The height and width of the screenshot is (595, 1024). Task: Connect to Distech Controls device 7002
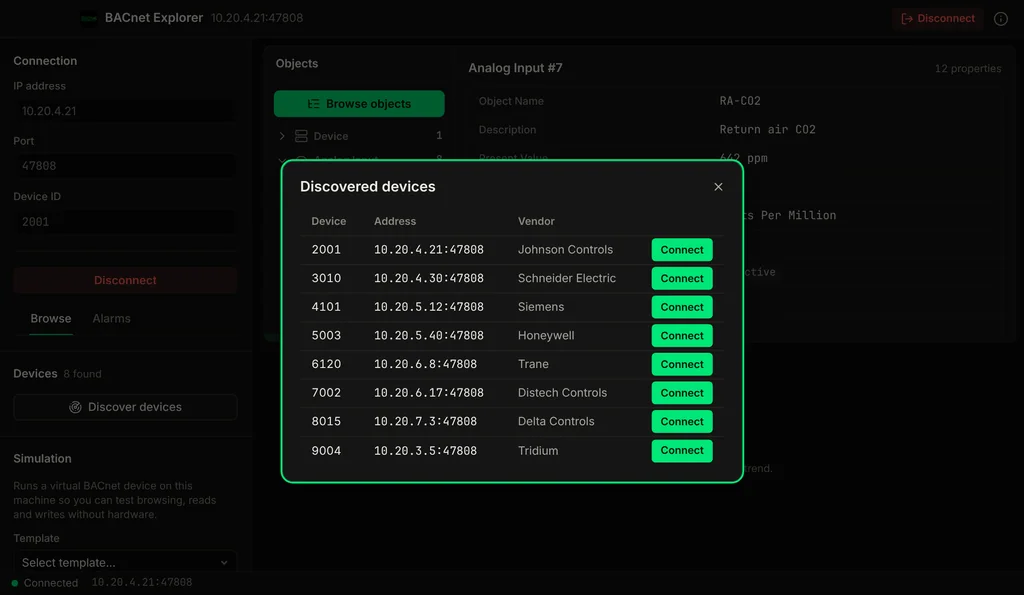(x=682, y=393)
